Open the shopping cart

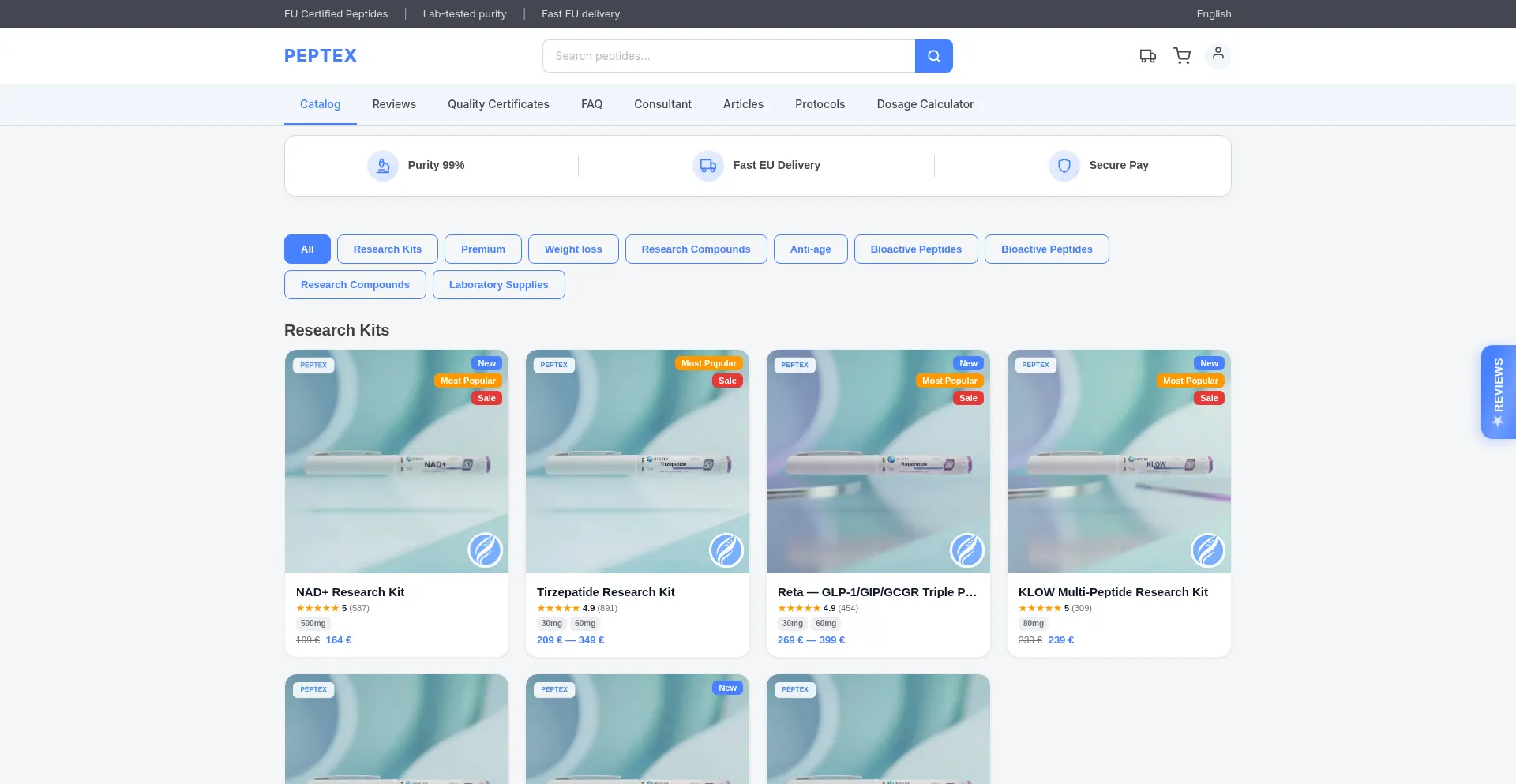tap(1182, 56)
